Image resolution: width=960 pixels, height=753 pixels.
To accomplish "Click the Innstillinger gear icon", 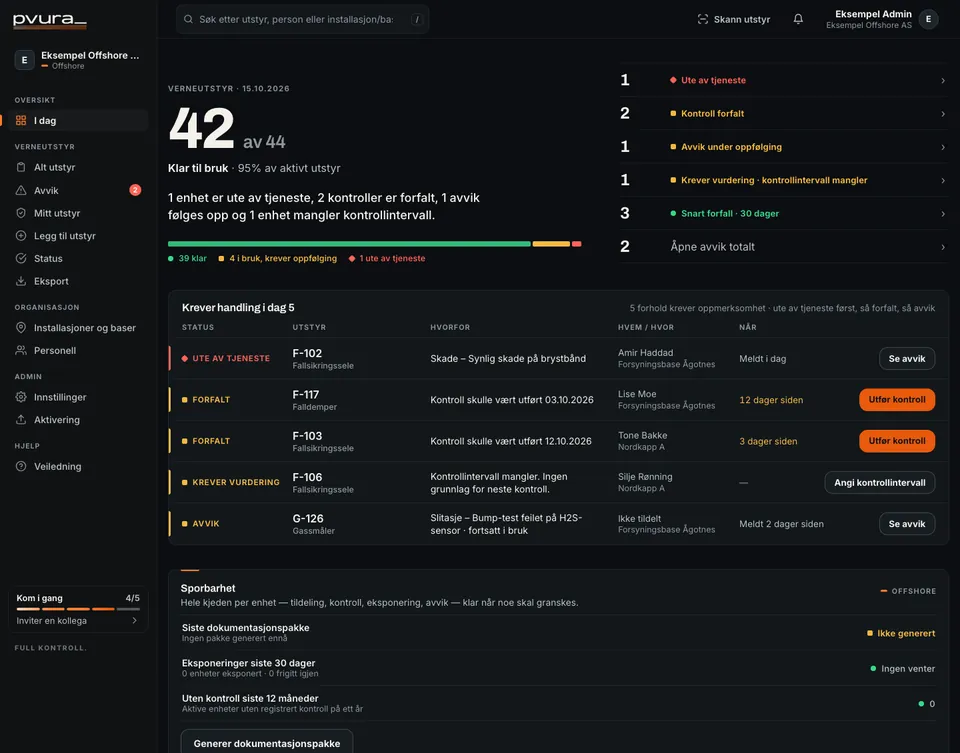I will pos(21,397).
